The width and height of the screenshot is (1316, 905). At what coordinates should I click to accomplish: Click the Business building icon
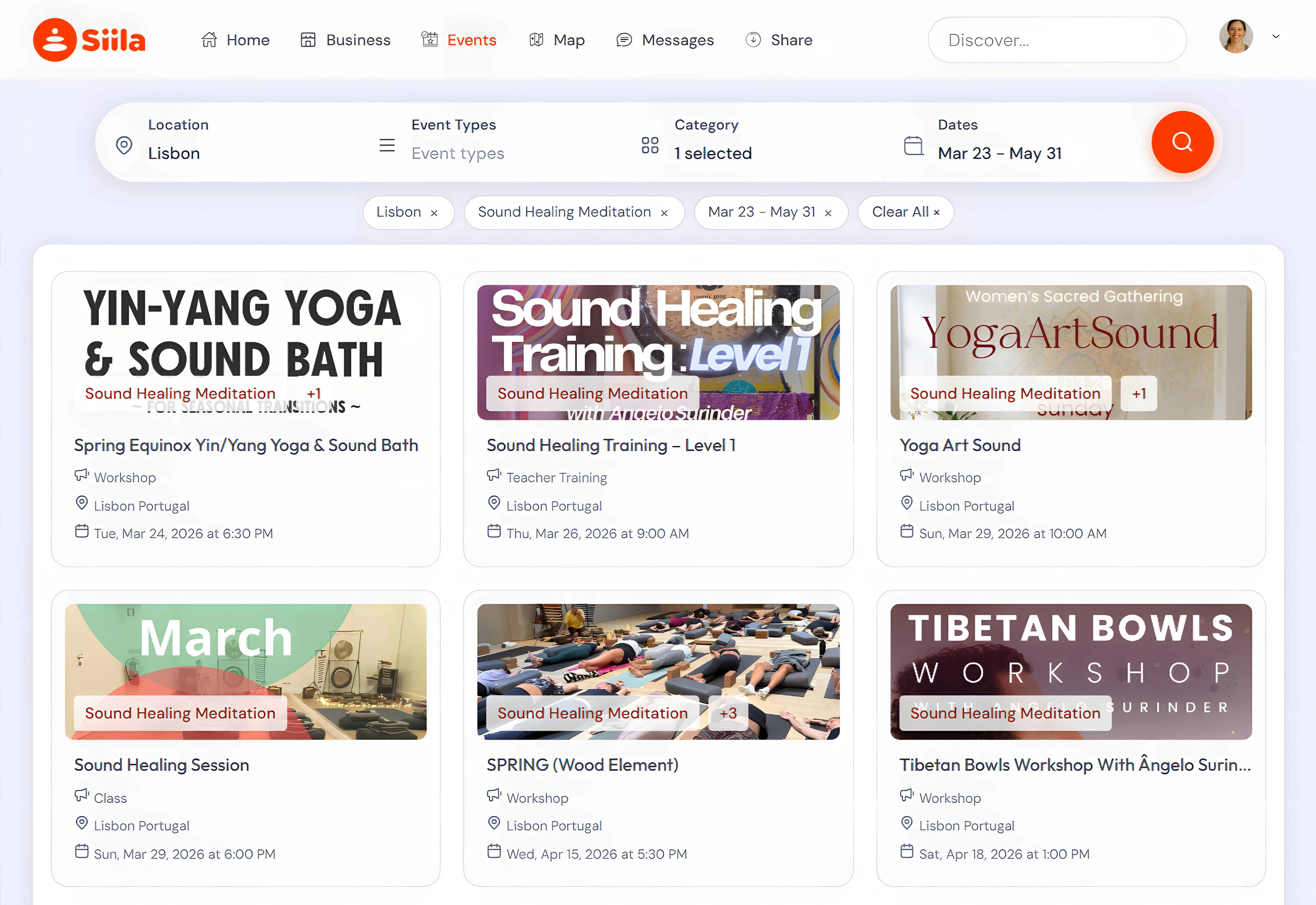308,40
